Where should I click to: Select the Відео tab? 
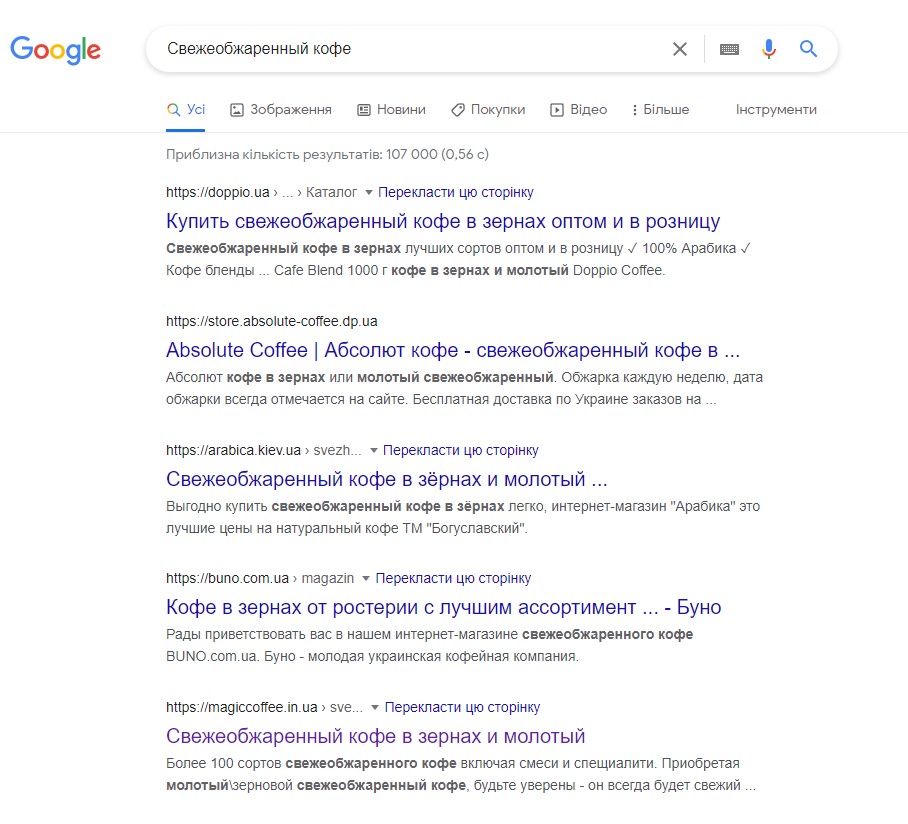tap(579, 110)
